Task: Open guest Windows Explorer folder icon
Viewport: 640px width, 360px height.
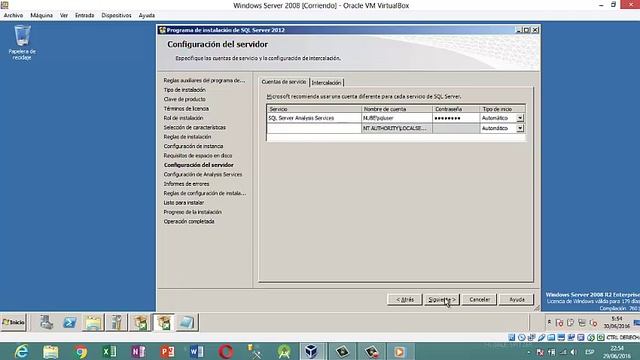Action: tap(93, 322)
